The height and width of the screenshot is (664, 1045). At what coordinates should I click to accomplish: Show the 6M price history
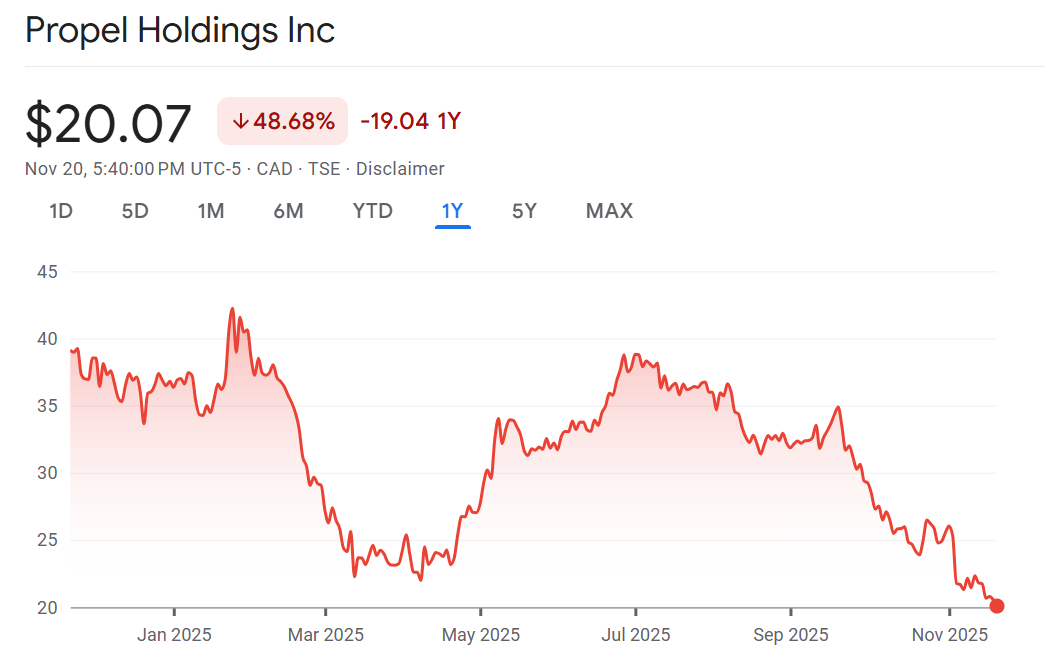pos(288,211)
